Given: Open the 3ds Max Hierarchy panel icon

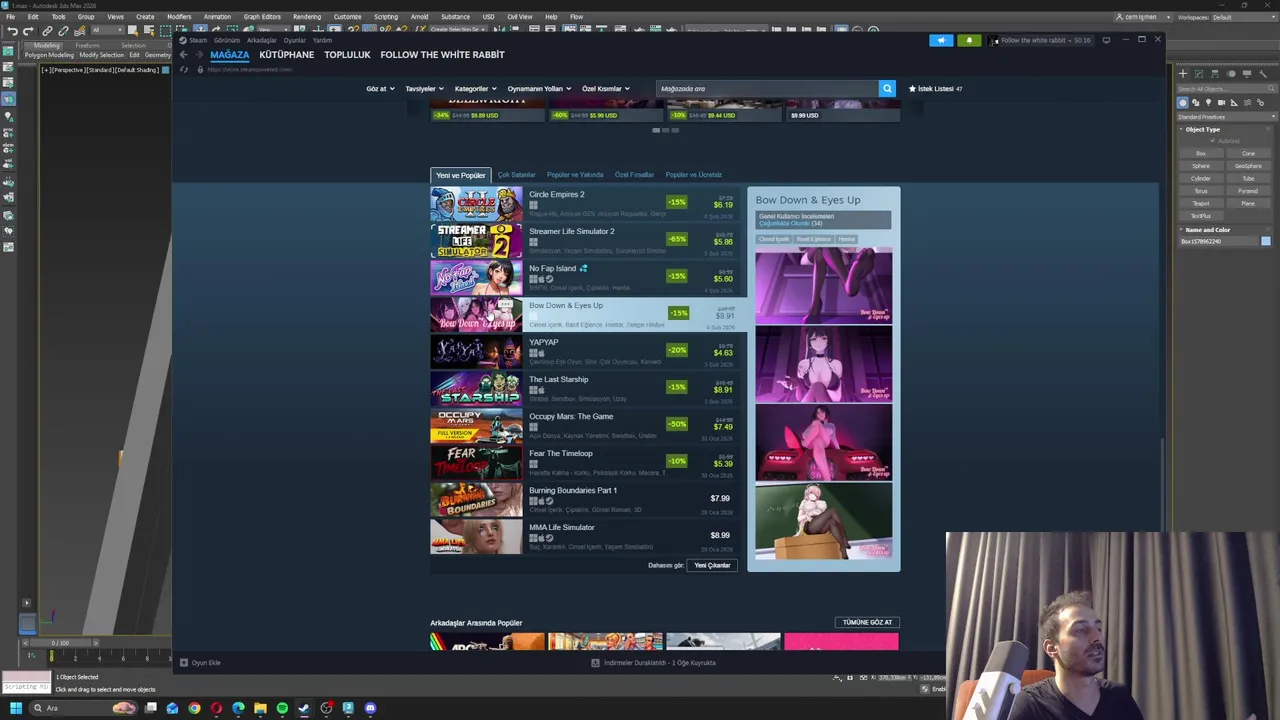Looking at the screenshot, I should point(1215,73).
